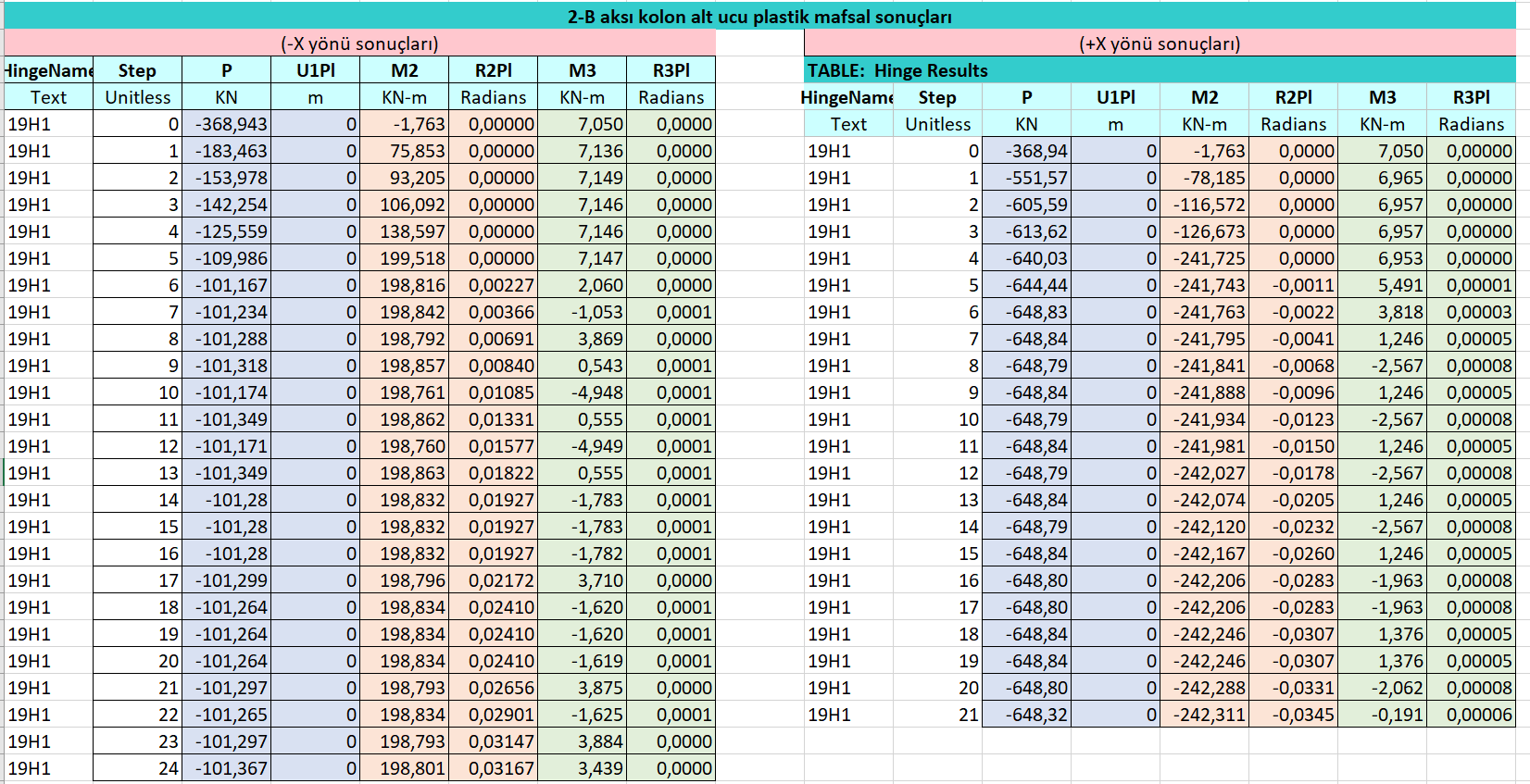Select the 'TABLE: Hinge Results' cell
The image size is (1530, 784).
click(x=897, y=70)
